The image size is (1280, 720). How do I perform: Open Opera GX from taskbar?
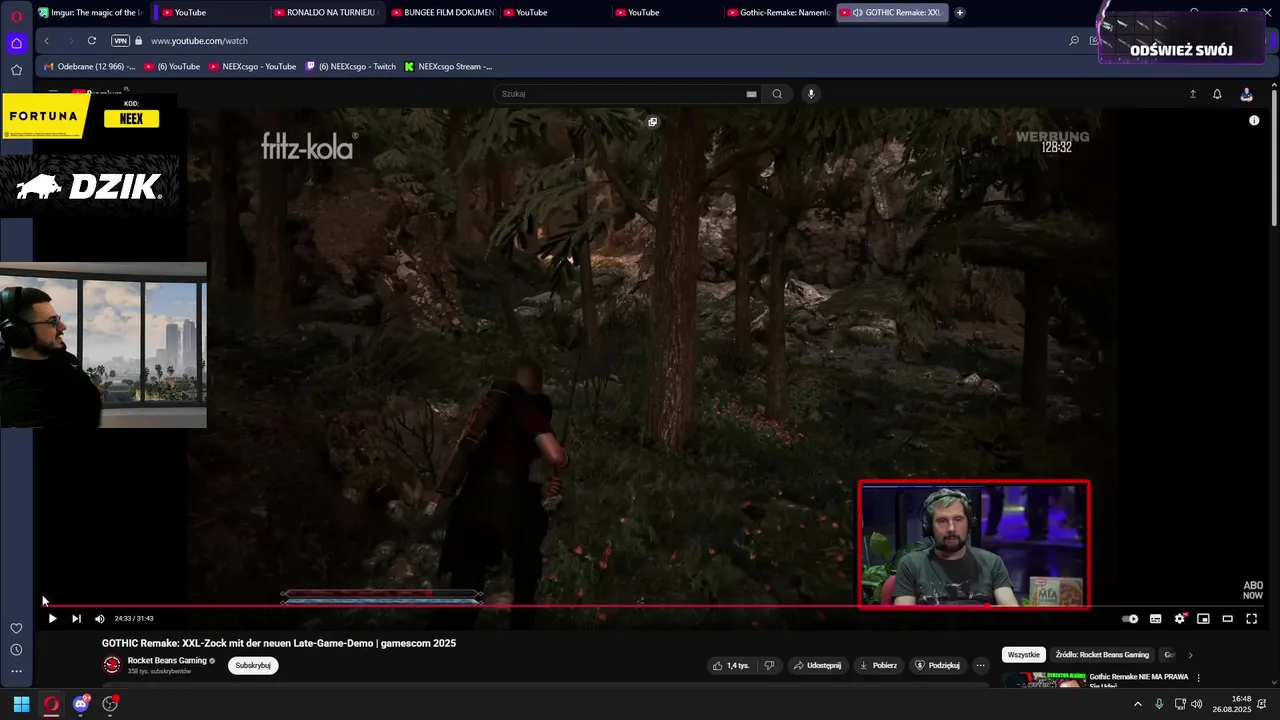51,704
